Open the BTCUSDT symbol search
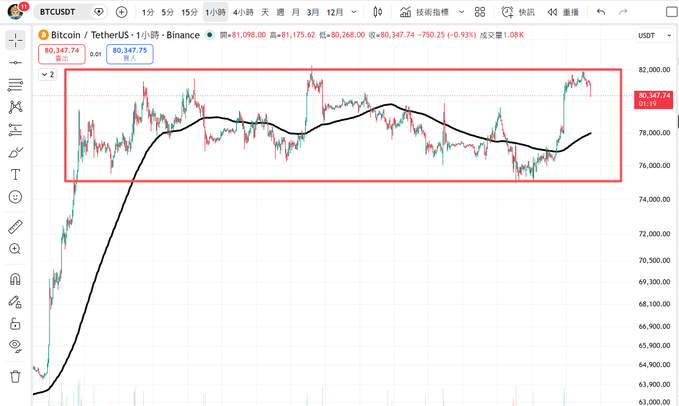The image size is (679, 406). [57, 12]
